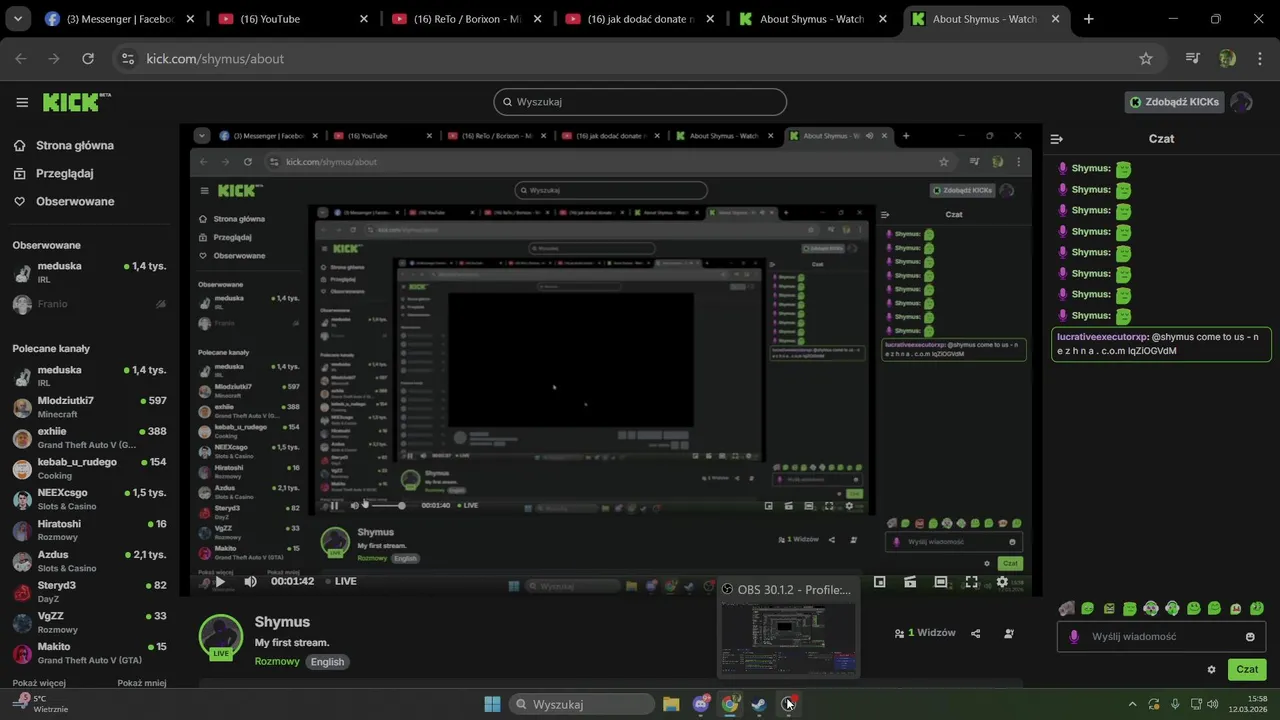
Task: Open the Kick hamburger sidebar menu
Action: 22,102
